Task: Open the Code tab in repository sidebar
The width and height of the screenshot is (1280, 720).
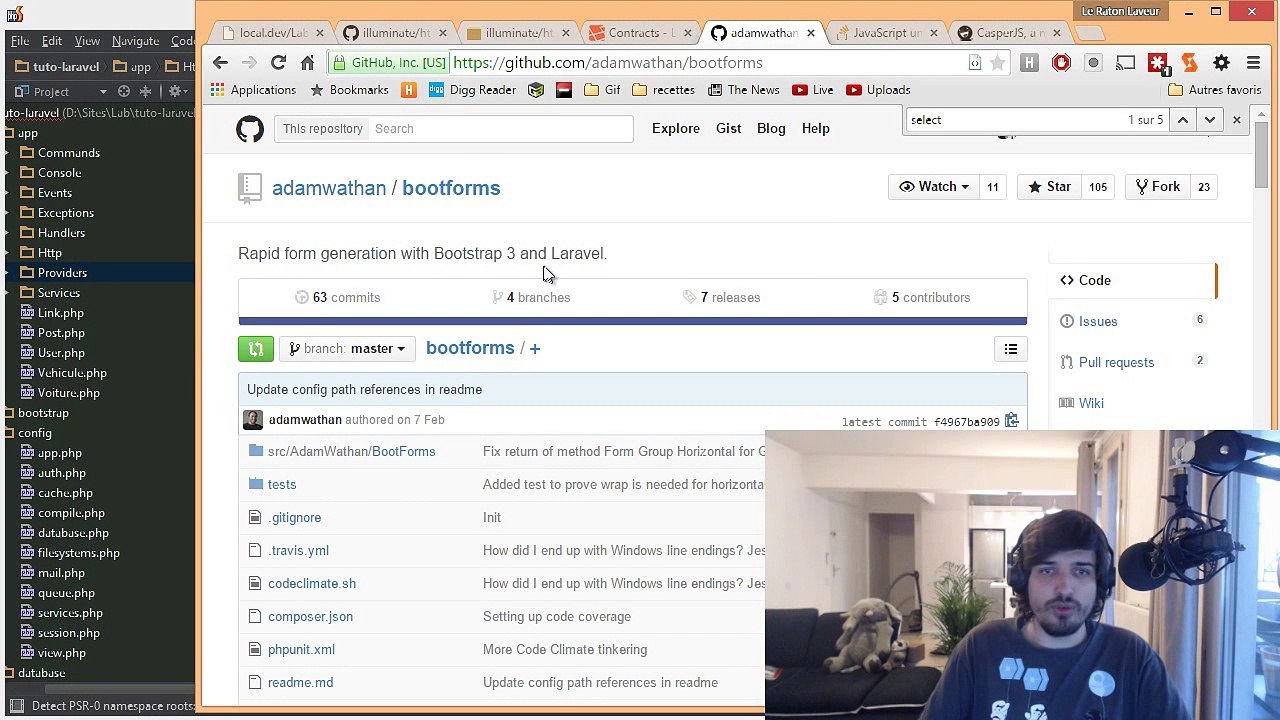Action: coord(1133,281)
